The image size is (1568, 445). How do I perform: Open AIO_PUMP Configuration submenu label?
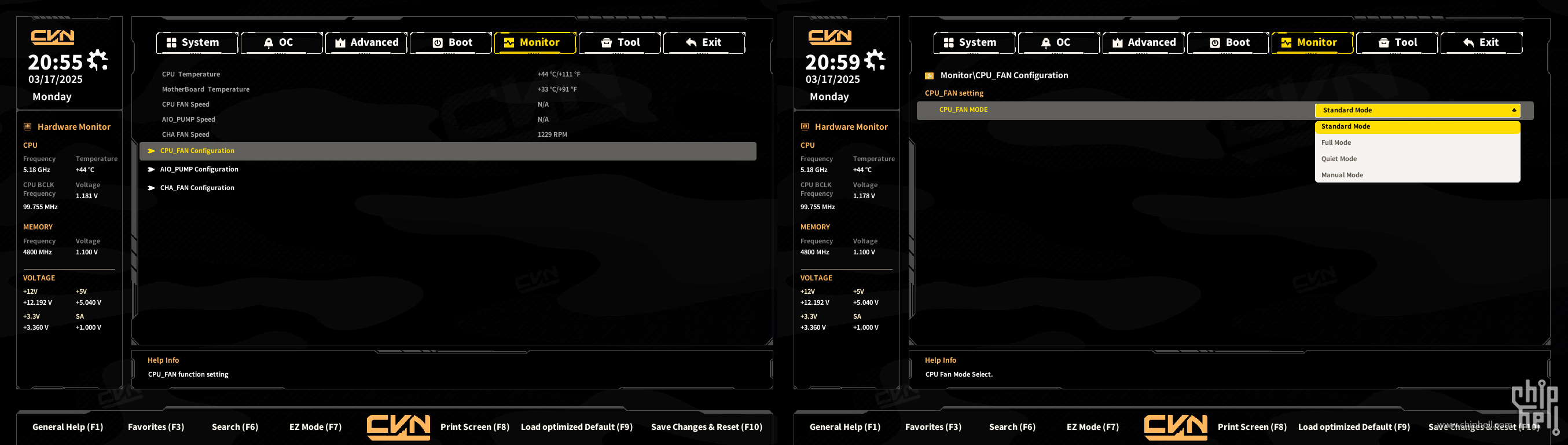(199, 169)
